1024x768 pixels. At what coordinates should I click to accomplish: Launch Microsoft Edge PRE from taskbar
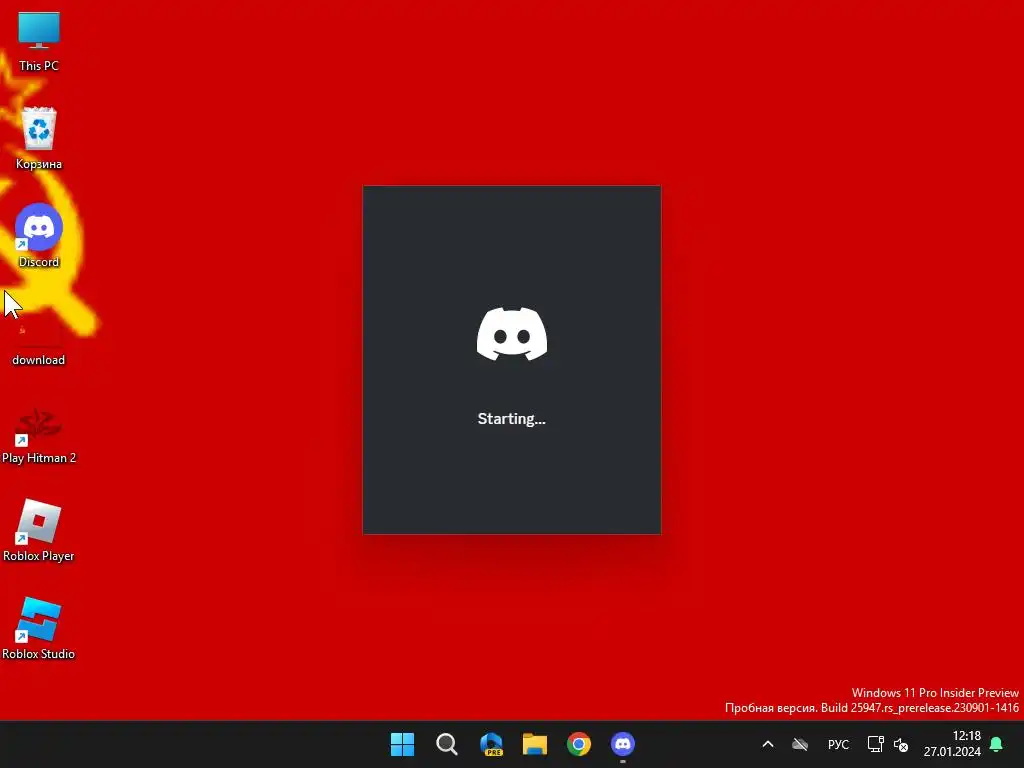click(491, 744)
